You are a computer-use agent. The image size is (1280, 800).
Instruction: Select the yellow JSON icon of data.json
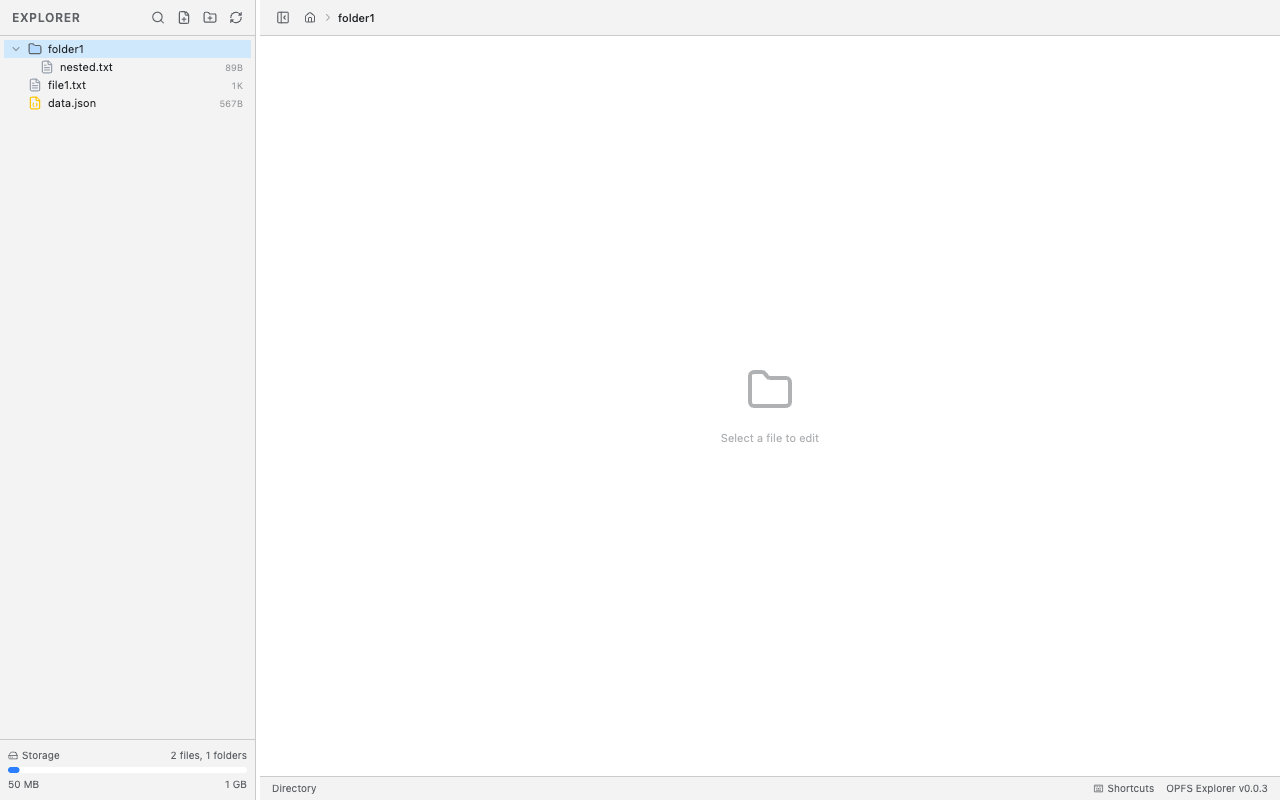pos(35,103)
